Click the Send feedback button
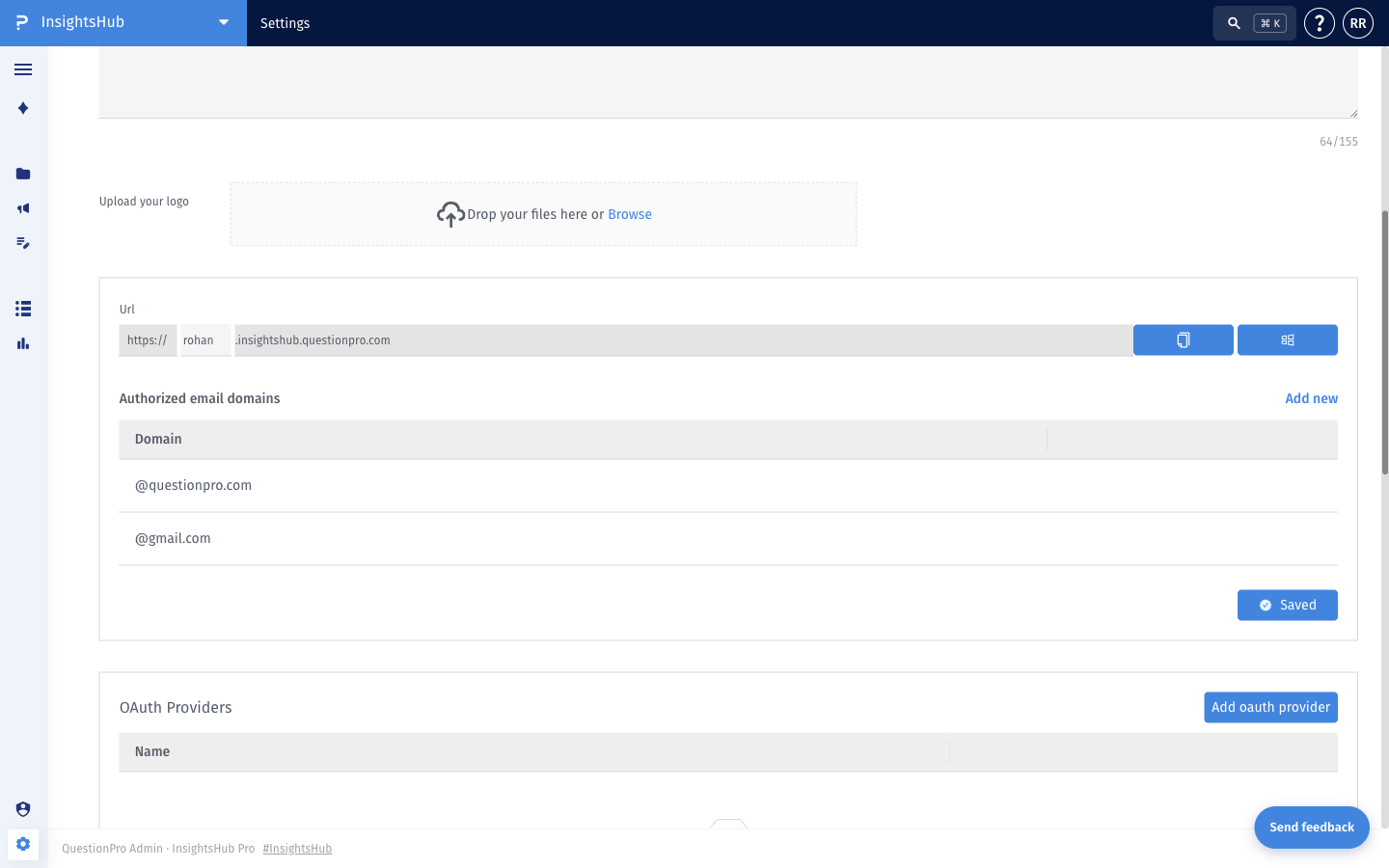1389x868 pixels. [x=1311, y=827]
